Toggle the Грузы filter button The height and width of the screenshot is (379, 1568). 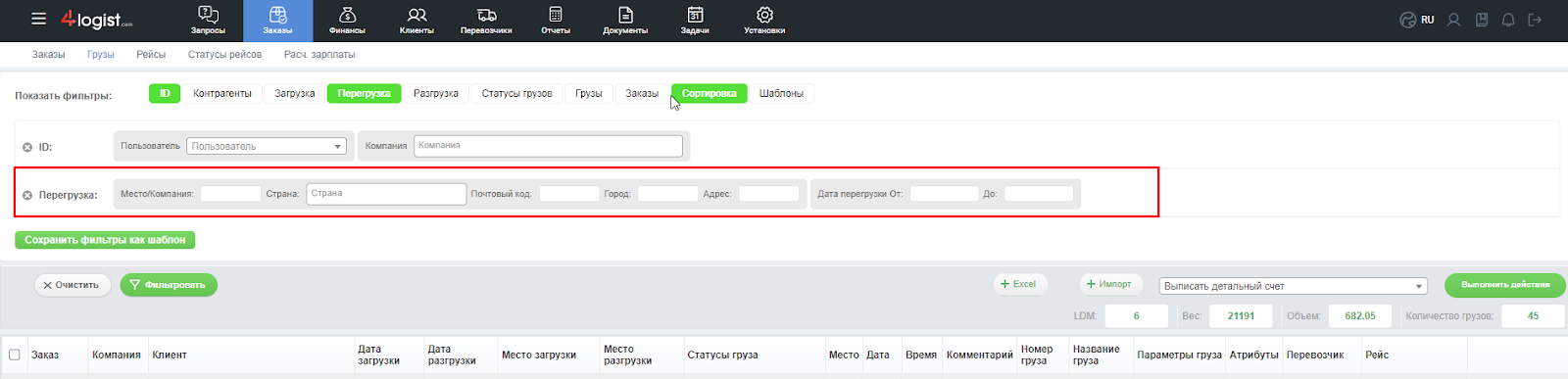pos(589,93)
